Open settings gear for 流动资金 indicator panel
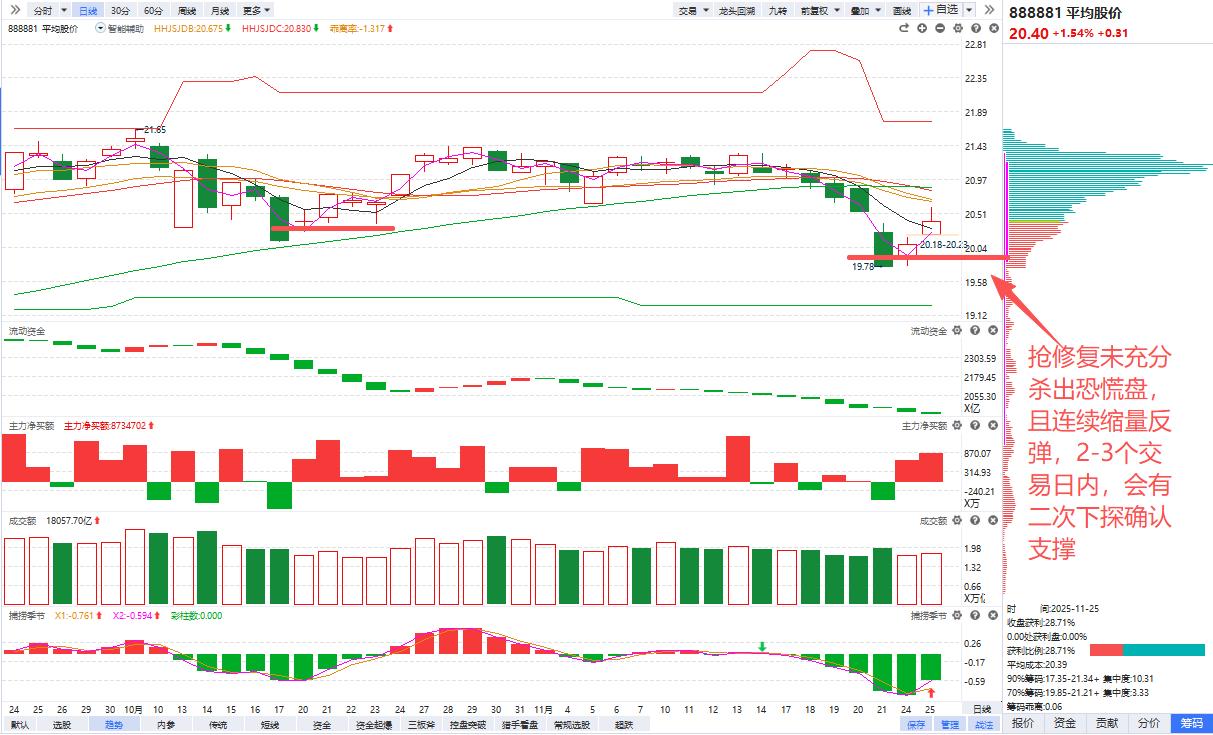Screen dimensions: 1213x735 tap(955, 330)
